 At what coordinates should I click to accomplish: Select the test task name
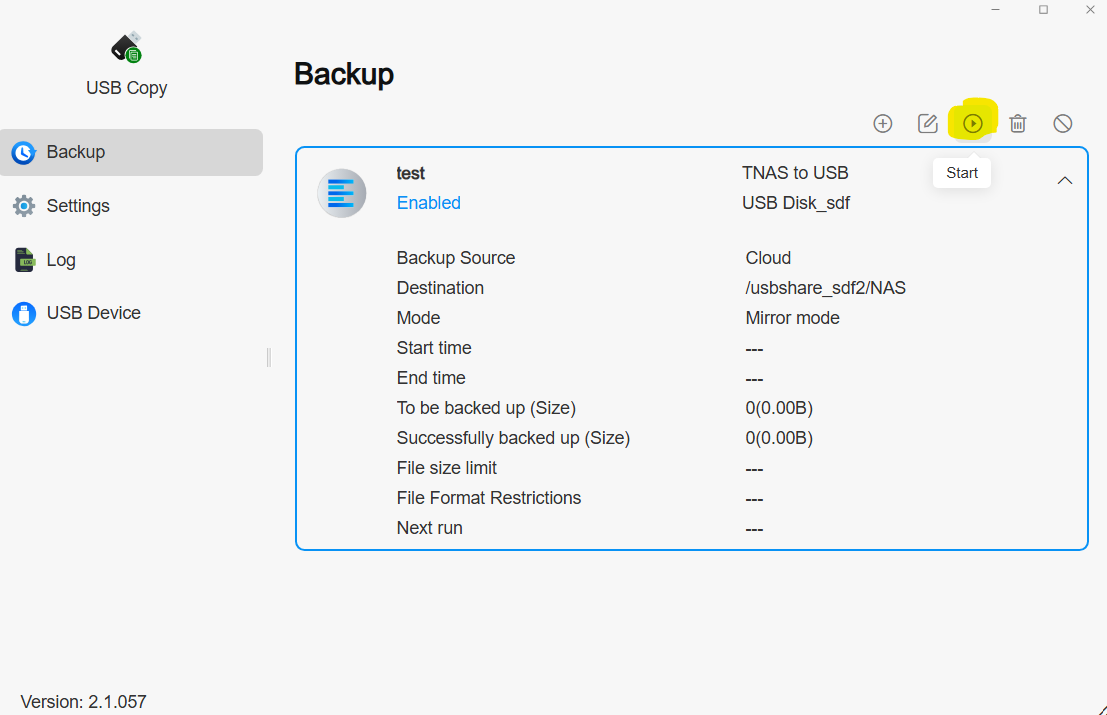[411, 173]
